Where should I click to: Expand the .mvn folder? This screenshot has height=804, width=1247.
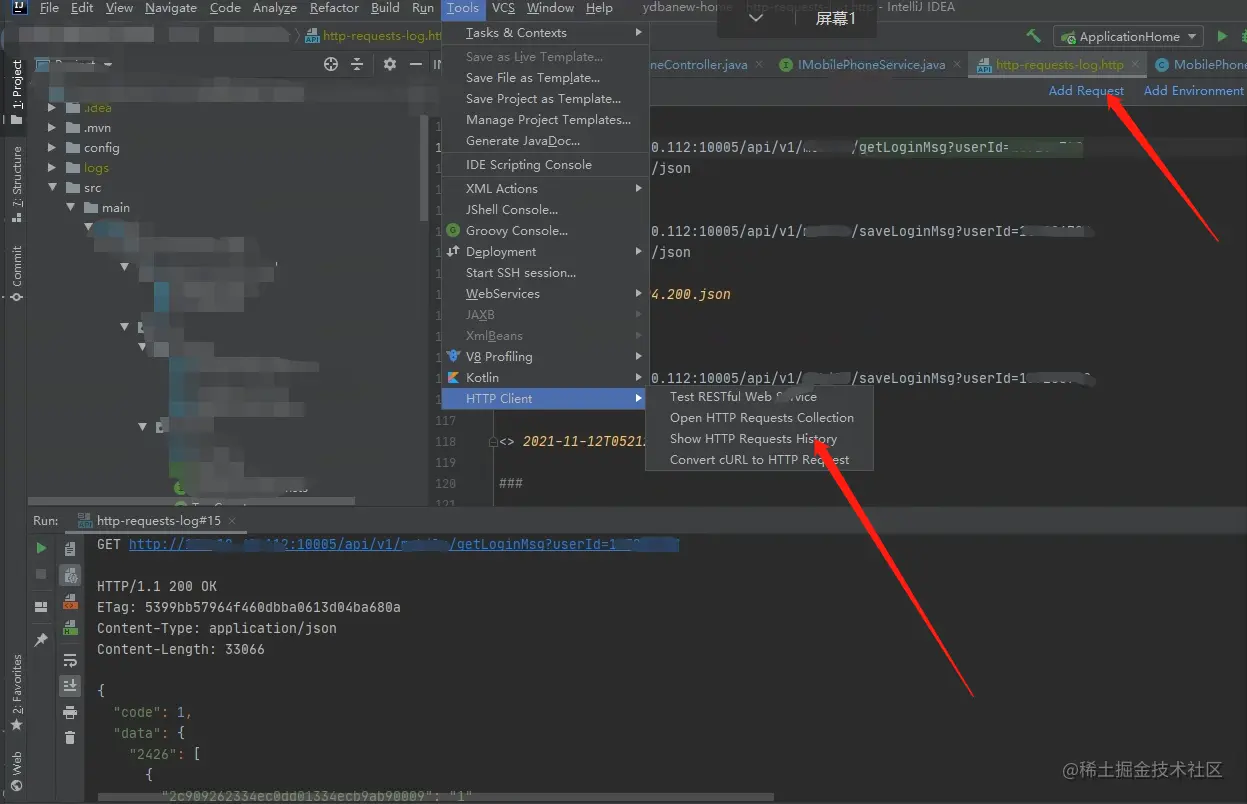[53, 127]
